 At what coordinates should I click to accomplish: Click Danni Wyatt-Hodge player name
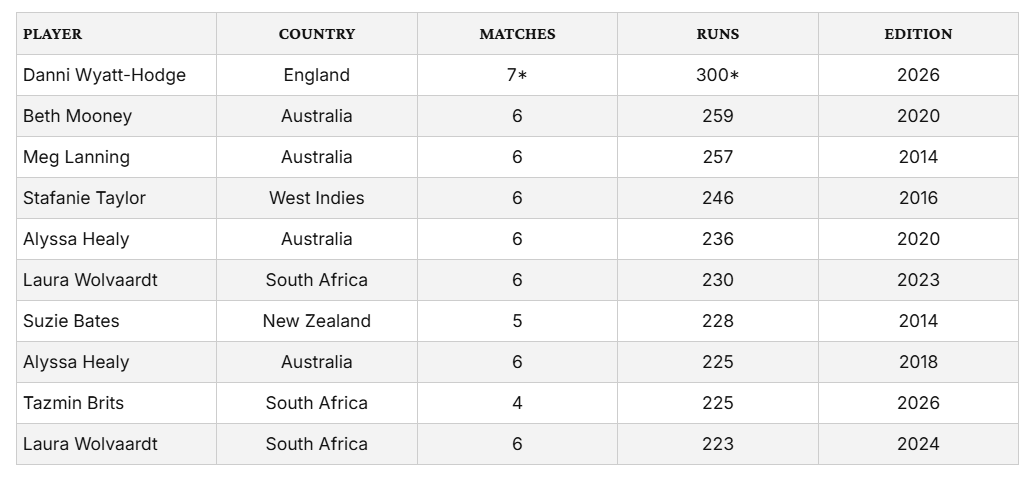pos(104,75)
